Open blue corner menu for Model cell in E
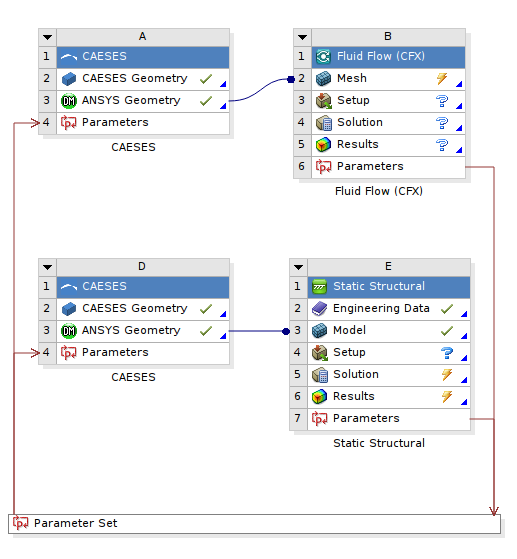Viewport: 517px width, 559px height. (x=464, y=336)
